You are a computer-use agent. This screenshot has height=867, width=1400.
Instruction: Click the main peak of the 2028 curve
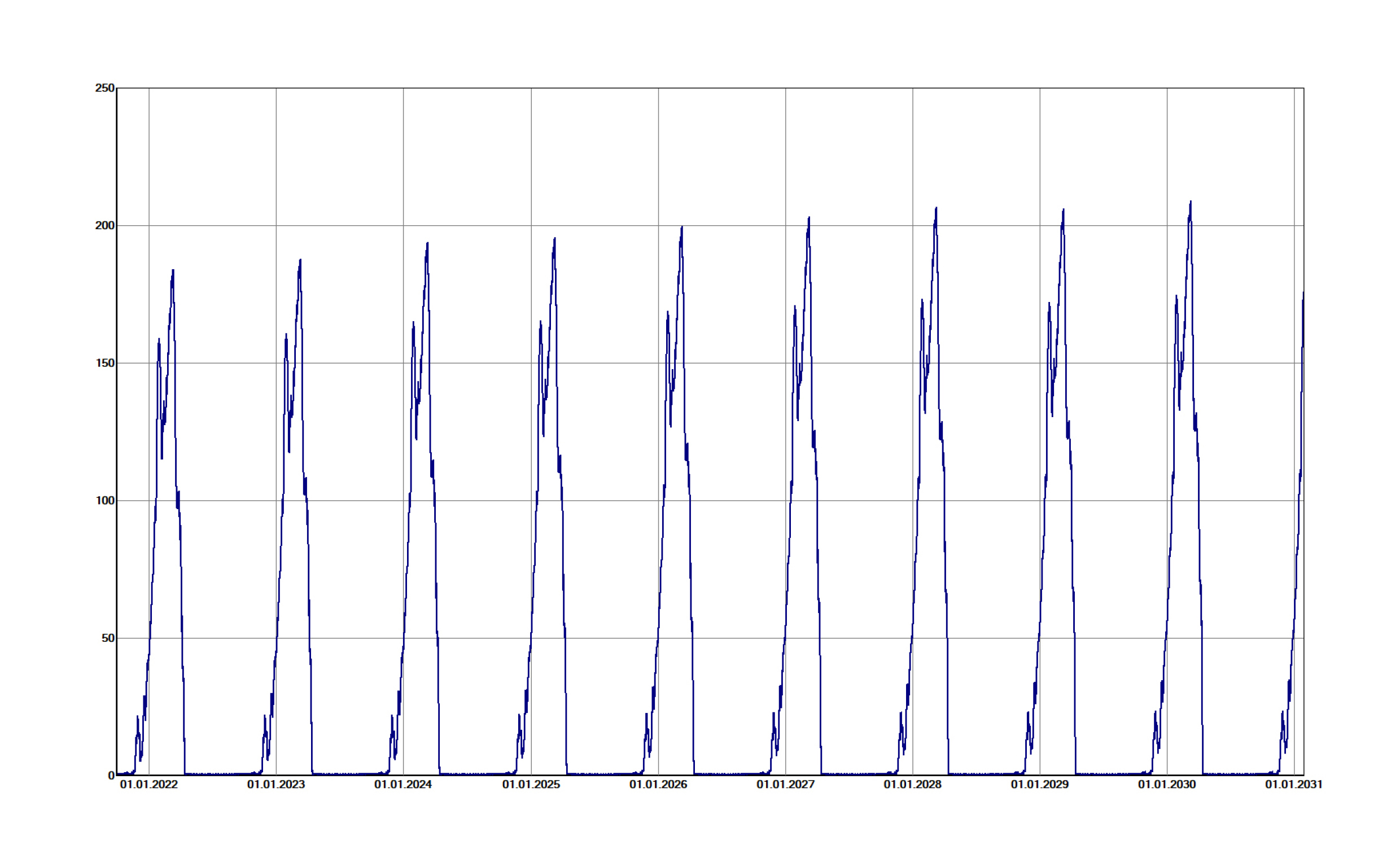(x=936, y=208)
